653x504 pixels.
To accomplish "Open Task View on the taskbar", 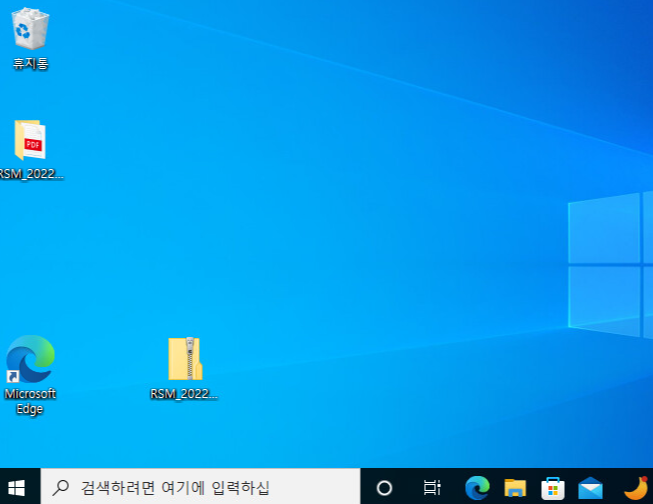I will [431, 488].
